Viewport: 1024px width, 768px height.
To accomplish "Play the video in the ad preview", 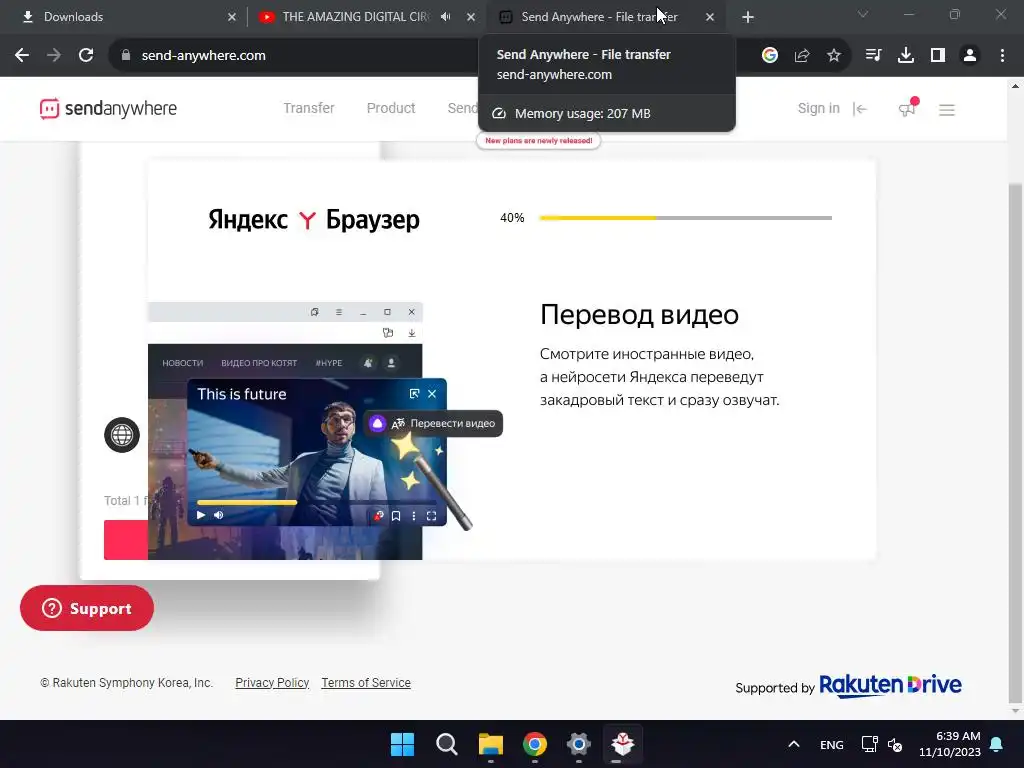I will coord(201,515).
